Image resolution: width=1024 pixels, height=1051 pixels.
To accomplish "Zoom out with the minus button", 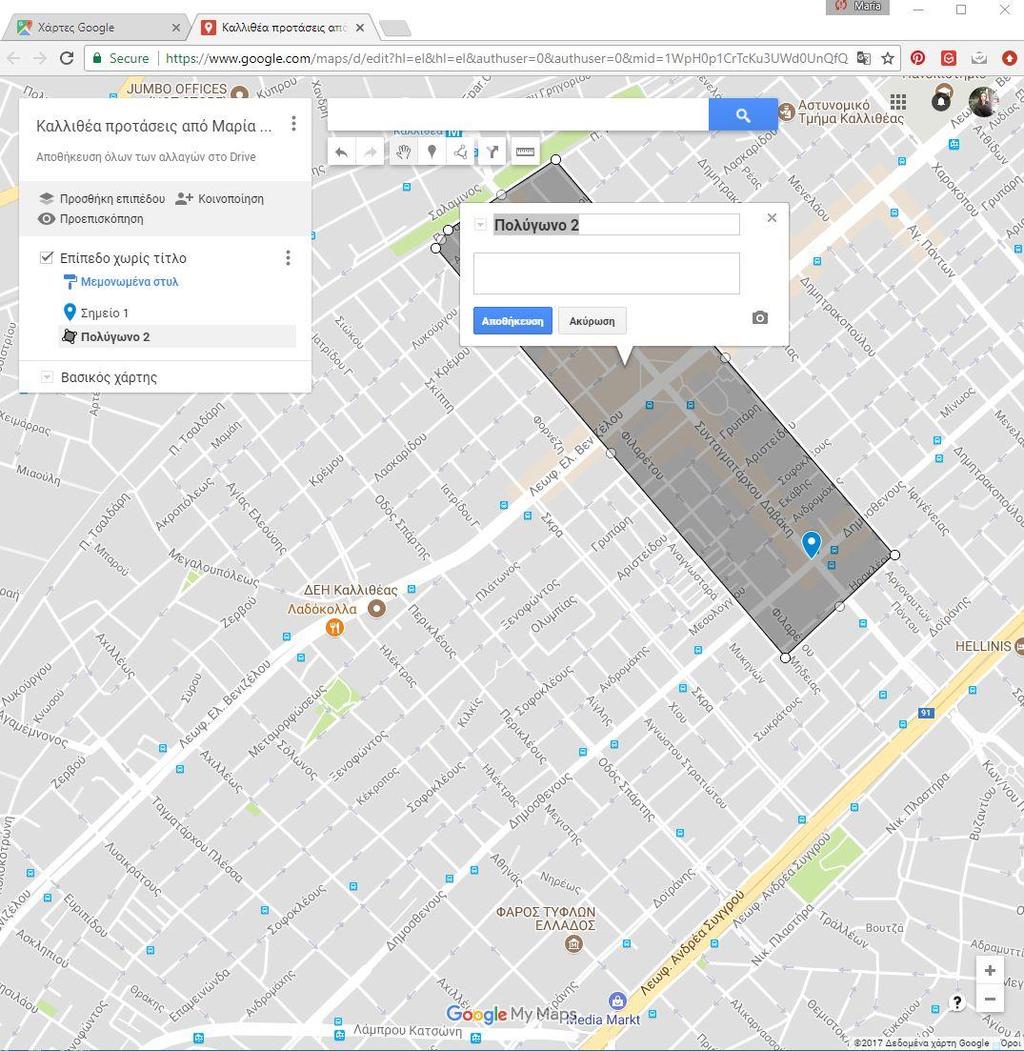I will pyautogui.click(x=990, y=999).
